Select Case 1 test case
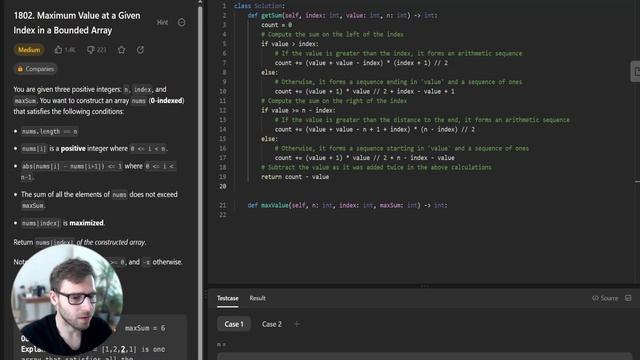Viewport: 640px width, 360px height. coord(234,324)
